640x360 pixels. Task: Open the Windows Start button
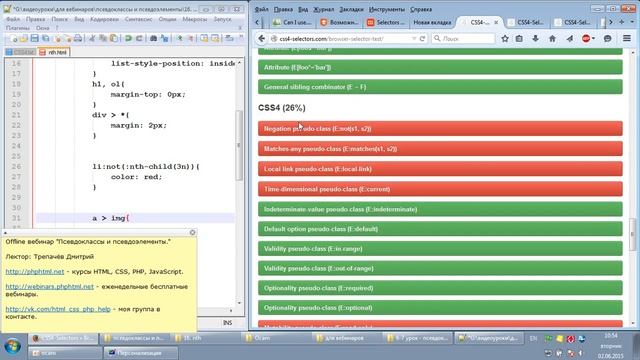point(13,347)
